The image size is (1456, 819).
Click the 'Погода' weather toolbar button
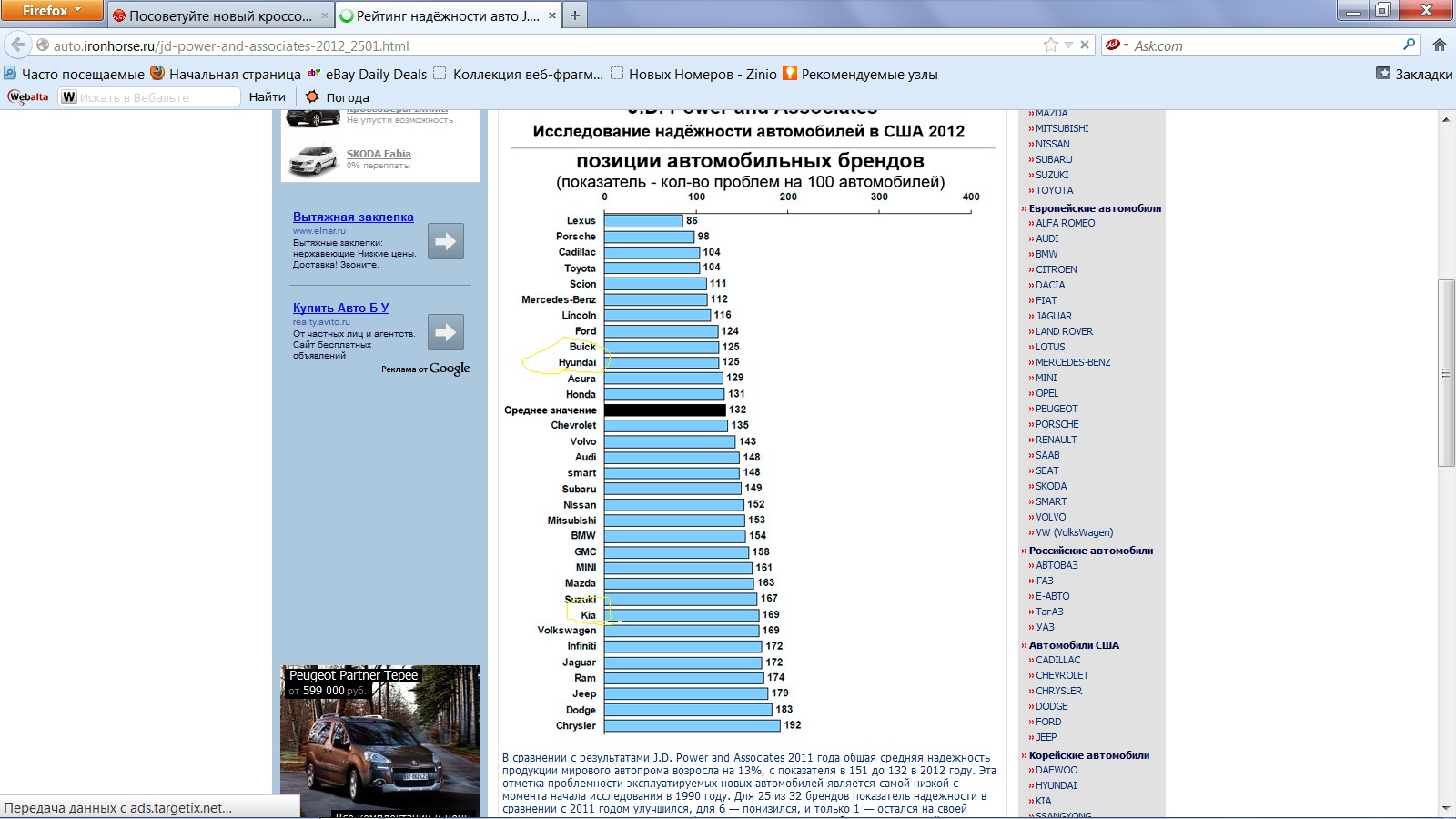point(338,96)
